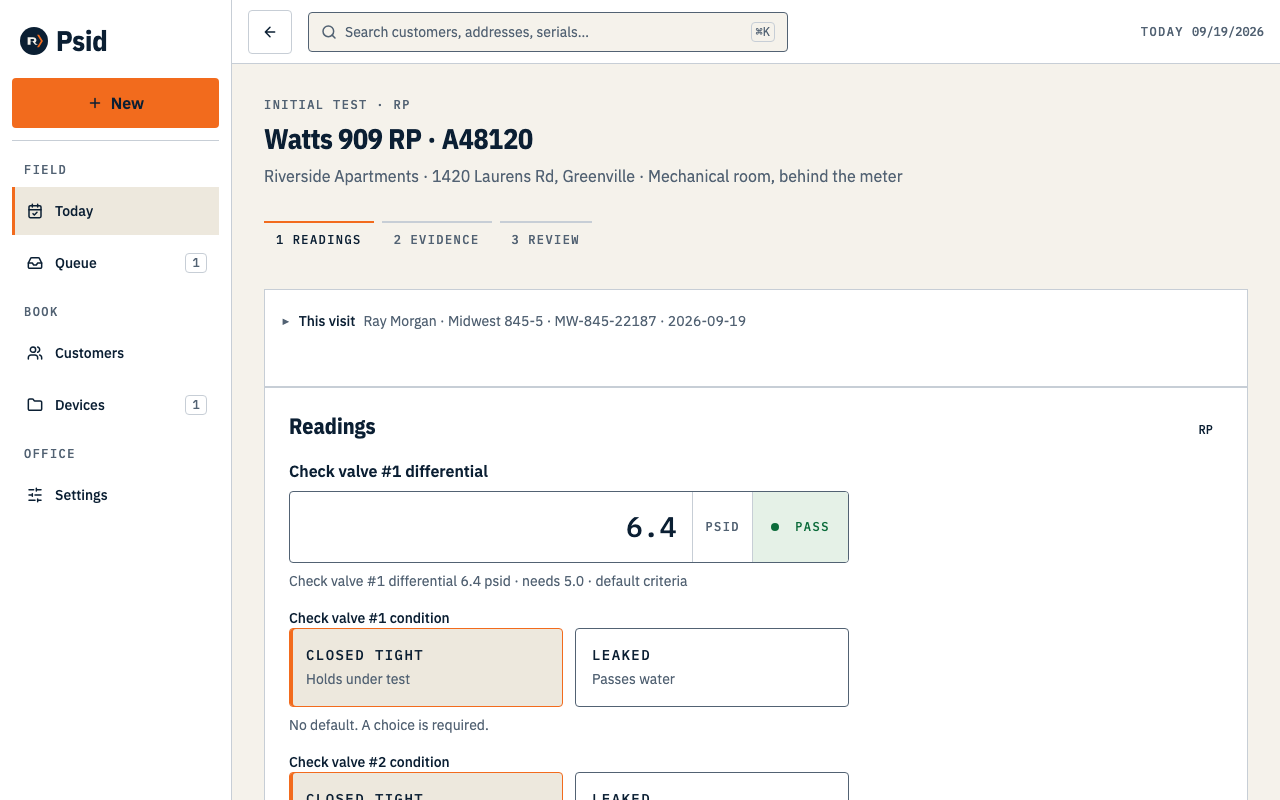
Task: Click the Queue count badge
Action: tap(196, 263)
